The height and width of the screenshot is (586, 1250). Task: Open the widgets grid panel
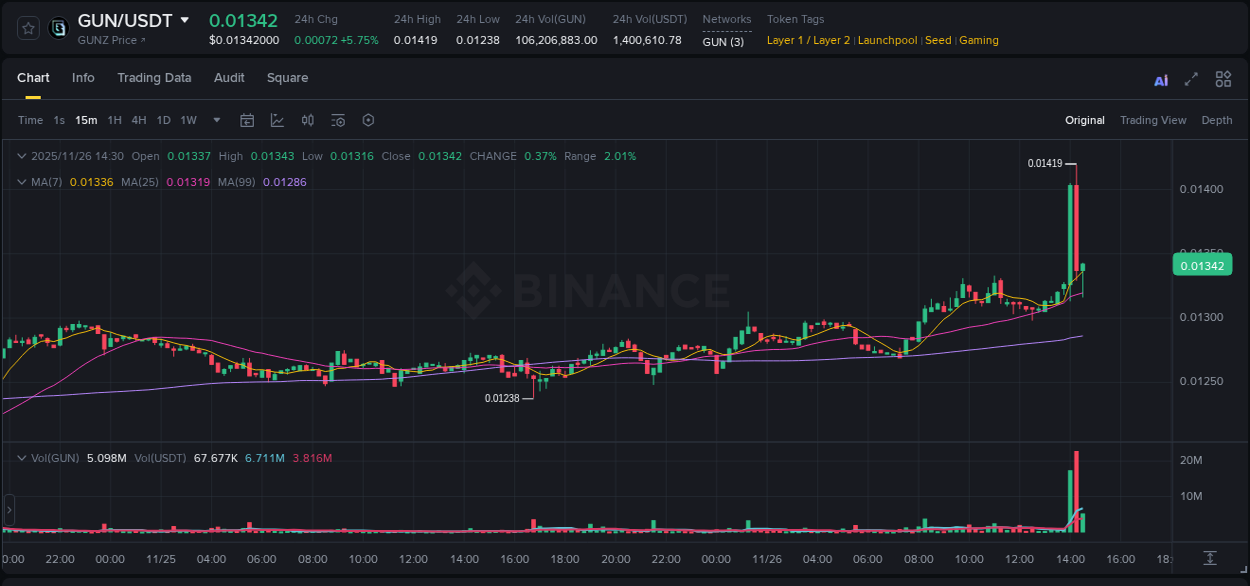[x=1223, y=79]
